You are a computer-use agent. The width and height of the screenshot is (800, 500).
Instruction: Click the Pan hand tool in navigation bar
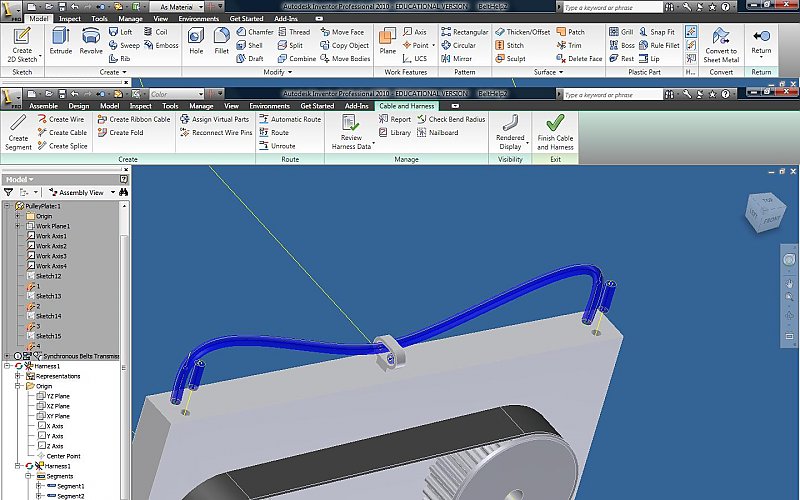[789, 283]
